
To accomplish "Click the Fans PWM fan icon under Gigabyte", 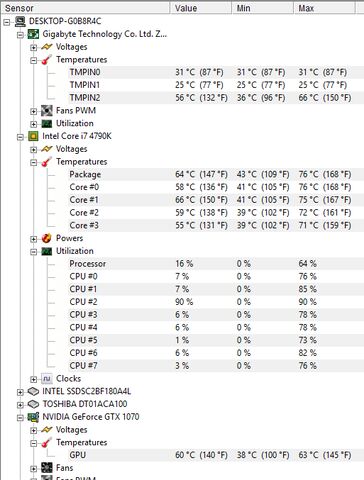I will point(47,111).
